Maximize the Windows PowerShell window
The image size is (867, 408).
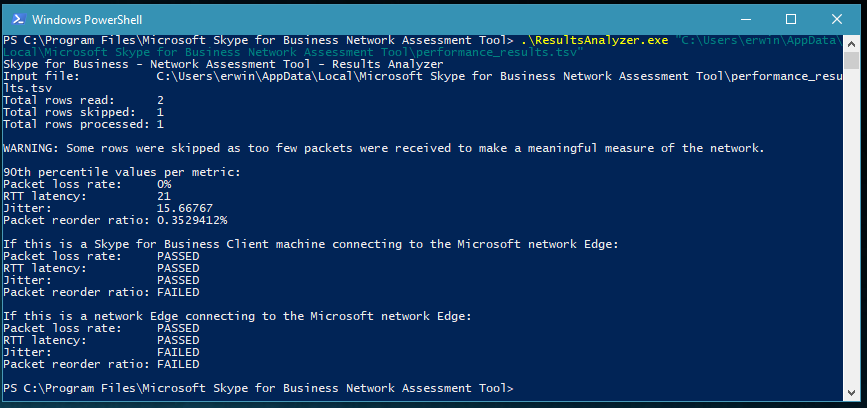click(791, 19)
